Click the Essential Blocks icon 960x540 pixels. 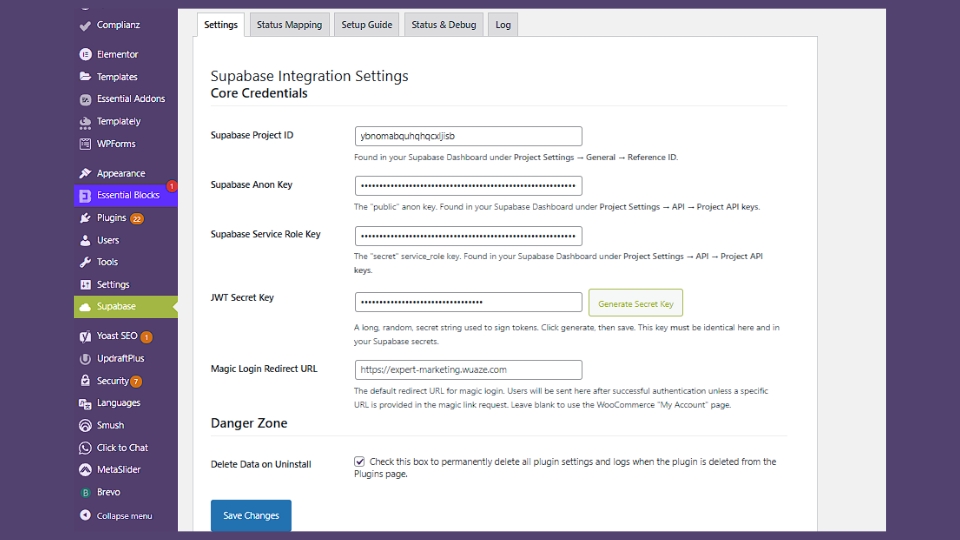(x=85, y=195)
